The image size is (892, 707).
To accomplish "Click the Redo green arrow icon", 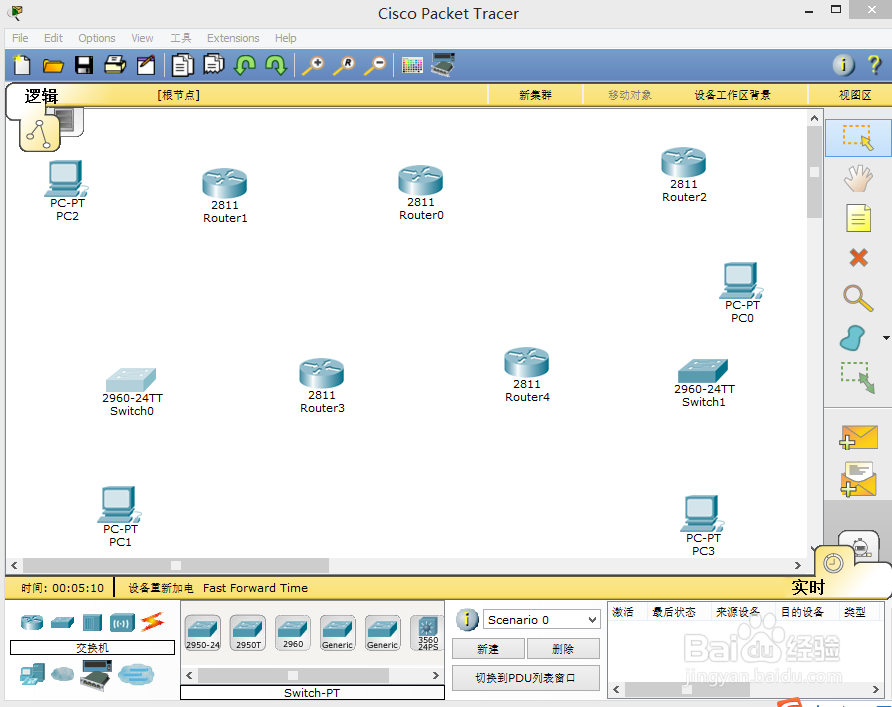I will click(x=276, y=65).
